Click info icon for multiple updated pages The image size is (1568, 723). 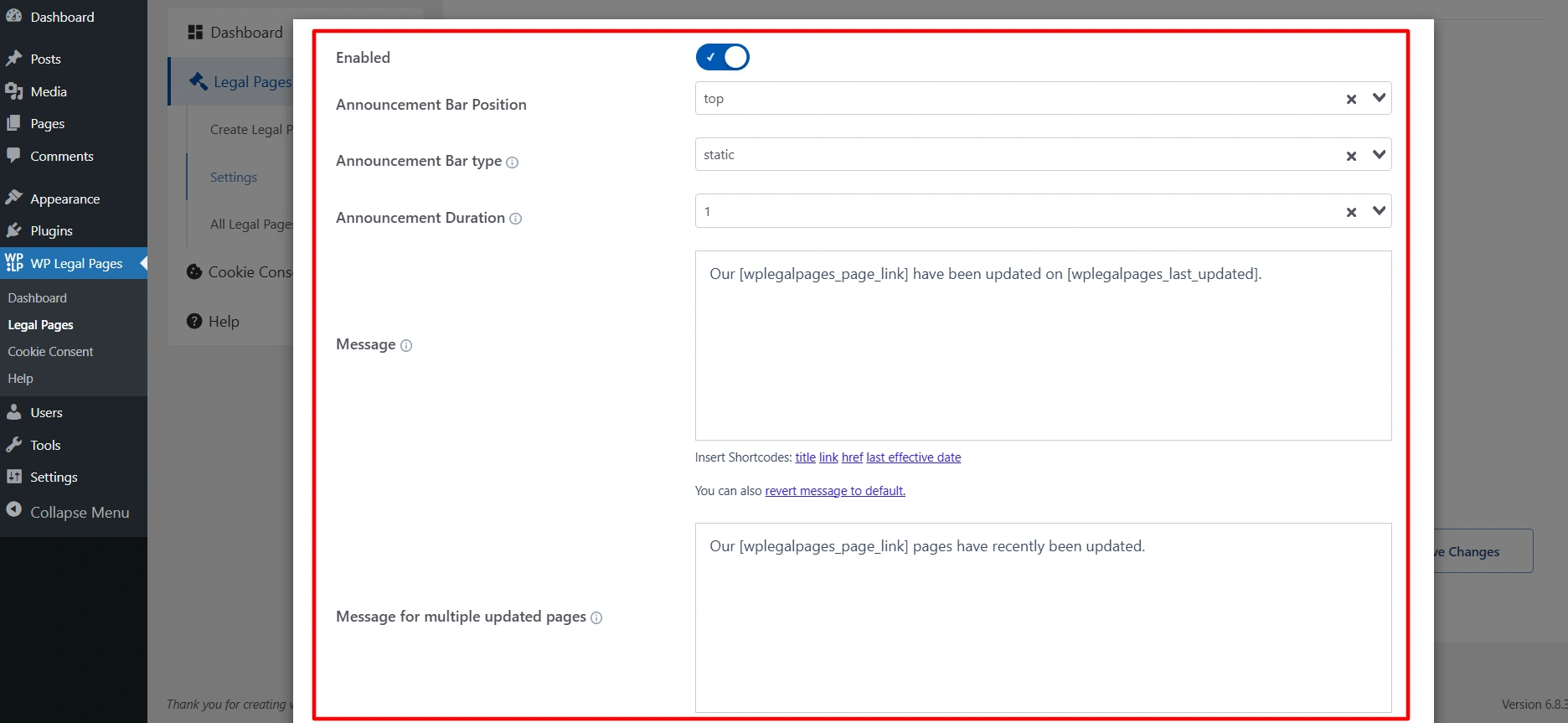[596, 617]
